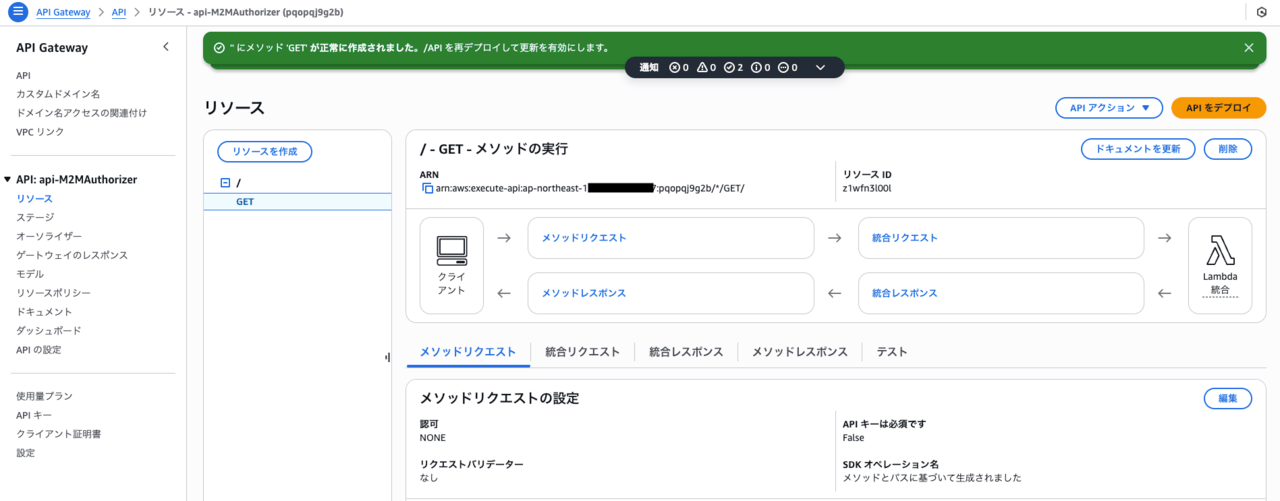Switch to the テスト tab
Viewport: 1280px width, 501px height.
pyautogui.click(x=892, y=352)
